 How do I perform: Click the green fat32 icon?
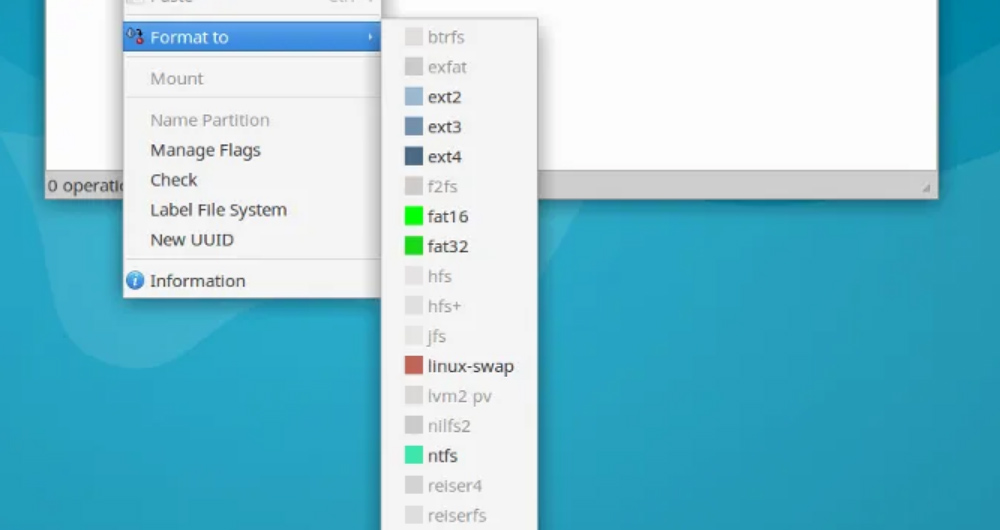click(414, 246)
